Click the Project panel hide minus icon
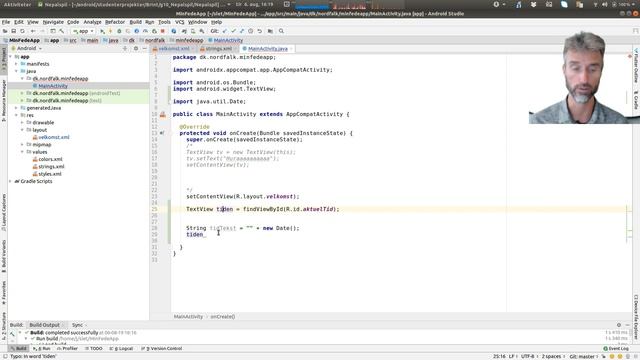 click(144, 49)
